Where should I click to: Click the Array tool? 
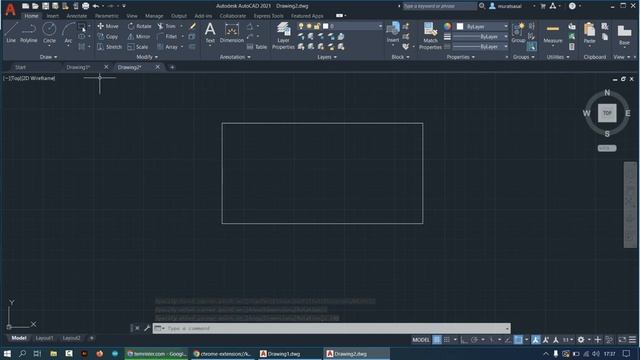(168, 47)
